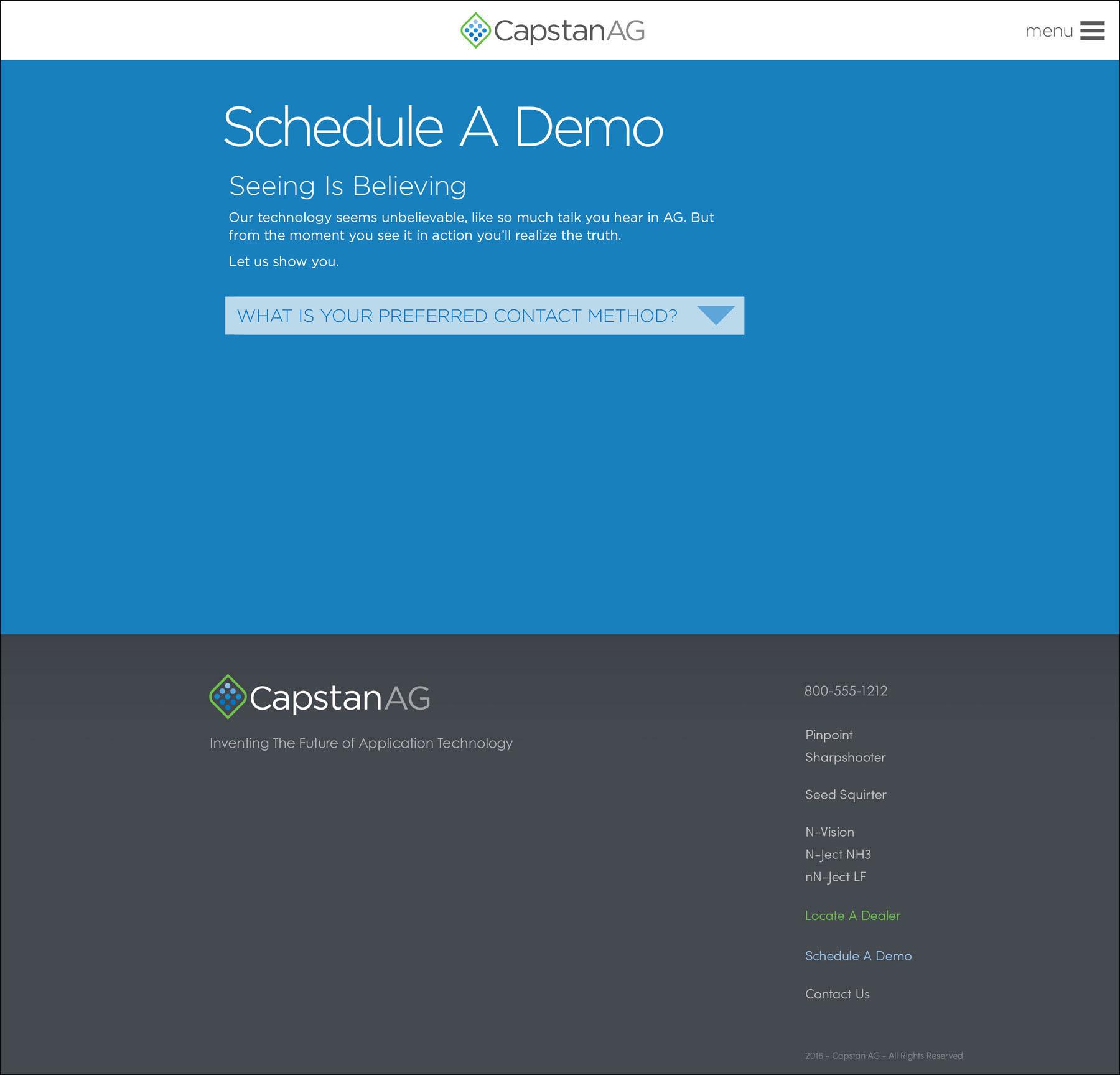
Task: Select the N-Ject NH3 footer link
Action: pyautogui.click(x=838, y=855)
